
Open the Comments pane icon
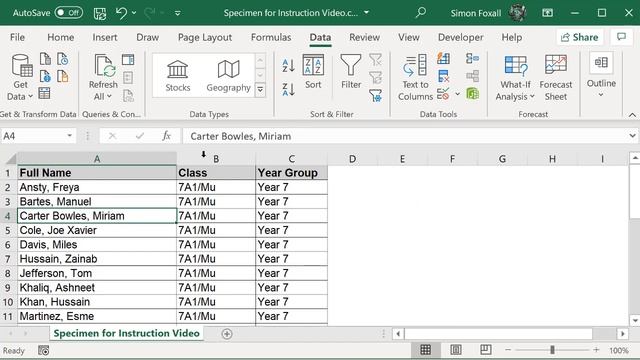[x=622, y=37]
